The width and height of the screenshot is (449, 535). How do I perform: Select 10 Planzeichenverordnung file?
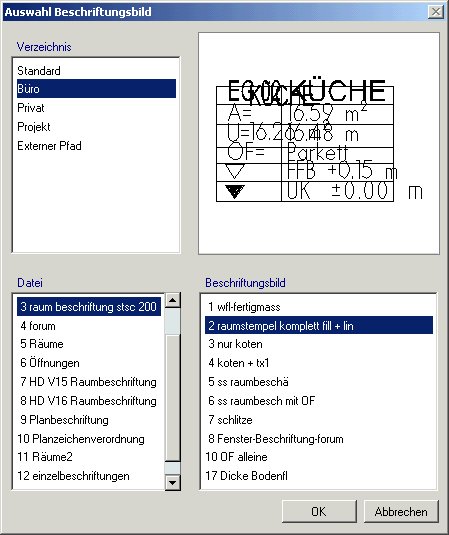coord(81,439)
